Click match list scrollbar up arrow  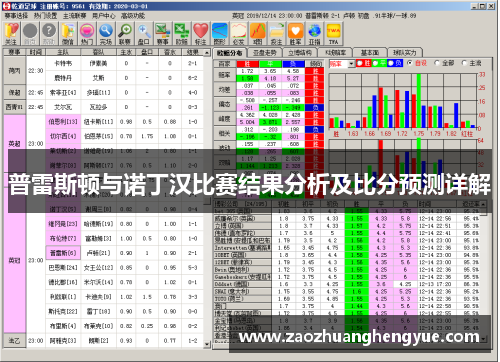(207, 53)
